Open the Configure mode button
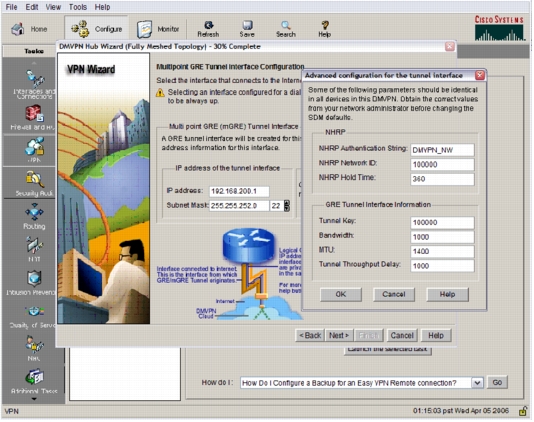This screenshot has width=534, height=422. 97,29
